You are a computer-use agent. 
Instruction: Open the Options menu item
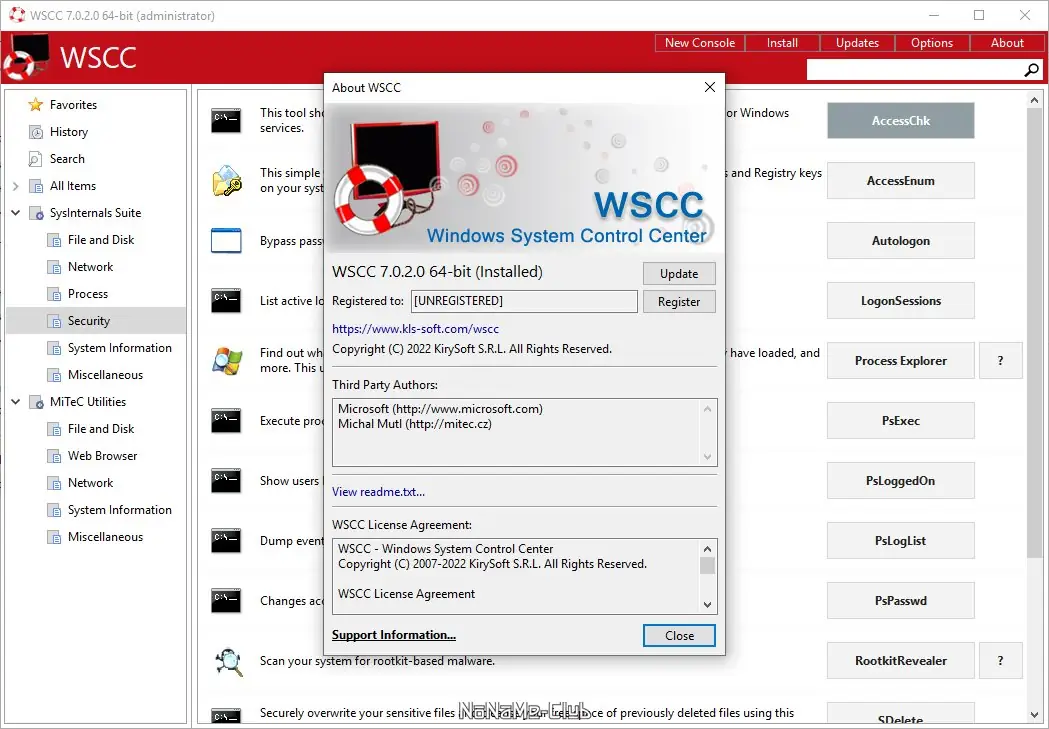click(x=932, y=43)
